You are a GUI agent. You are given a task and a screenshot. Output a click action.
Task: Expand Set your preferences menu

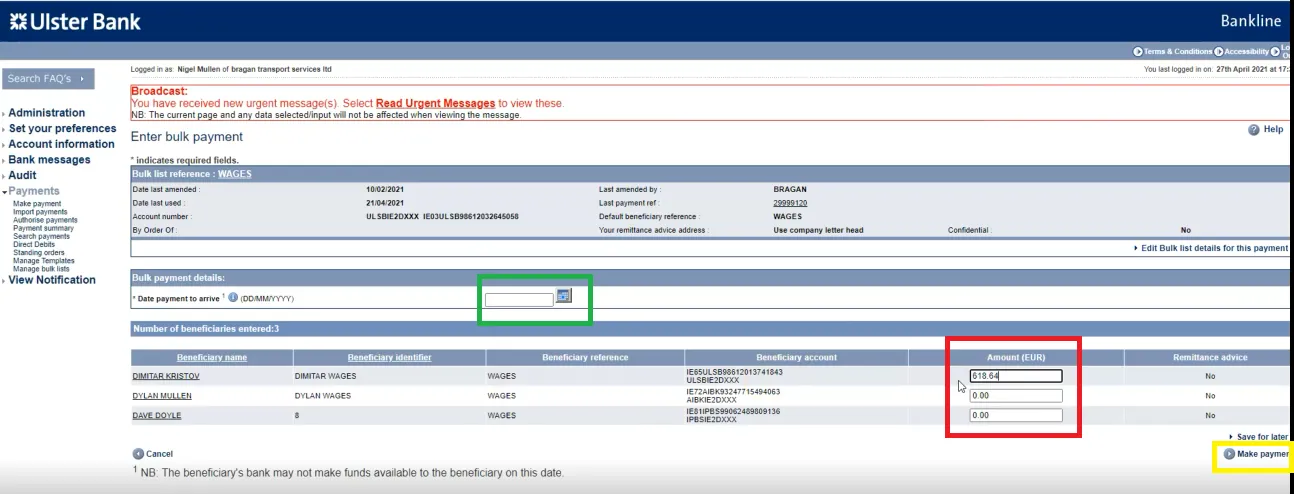[61, 129]
